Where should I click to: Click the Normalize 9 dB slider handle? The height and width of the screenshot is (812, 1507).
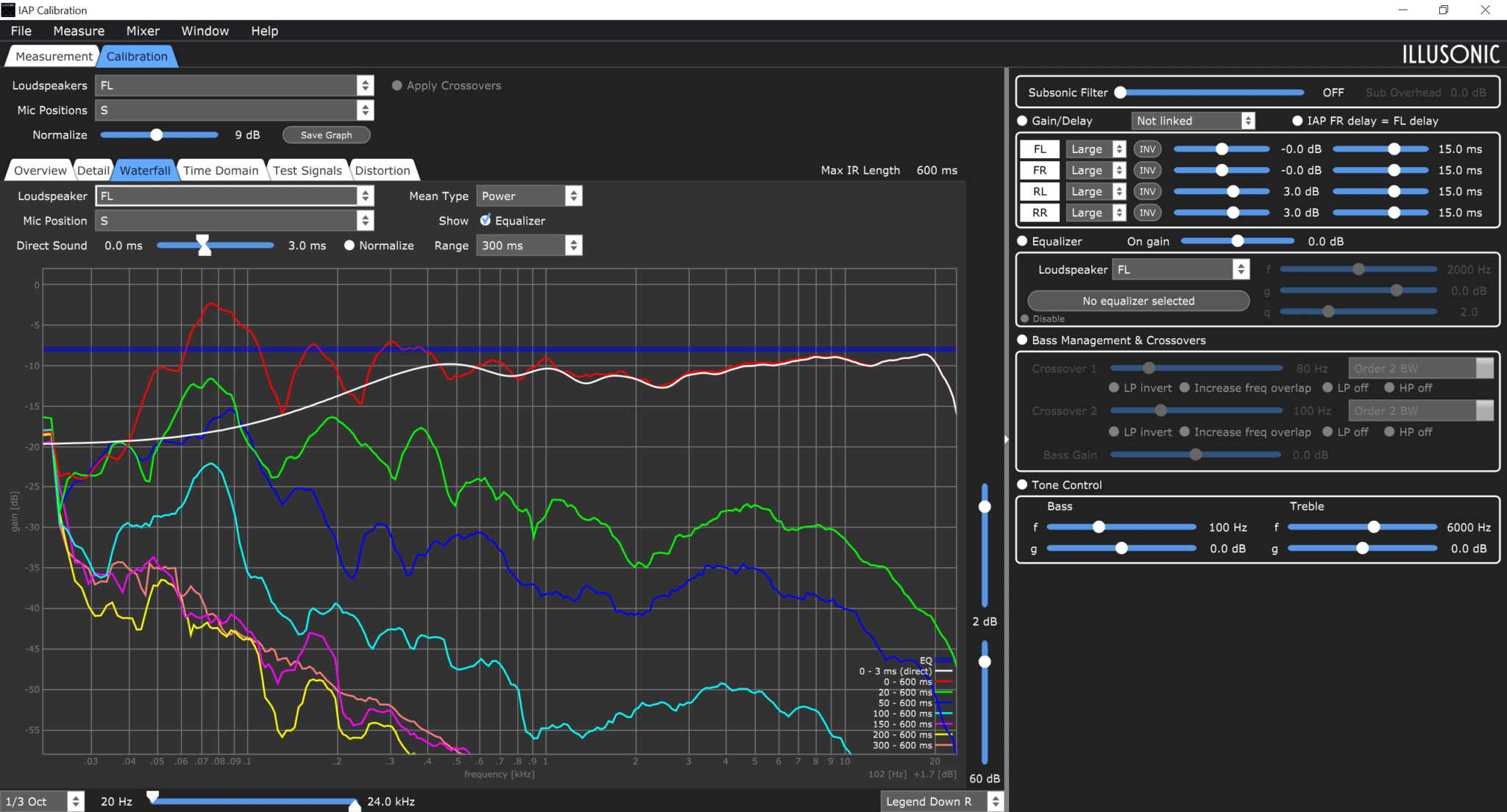point(156,135)
